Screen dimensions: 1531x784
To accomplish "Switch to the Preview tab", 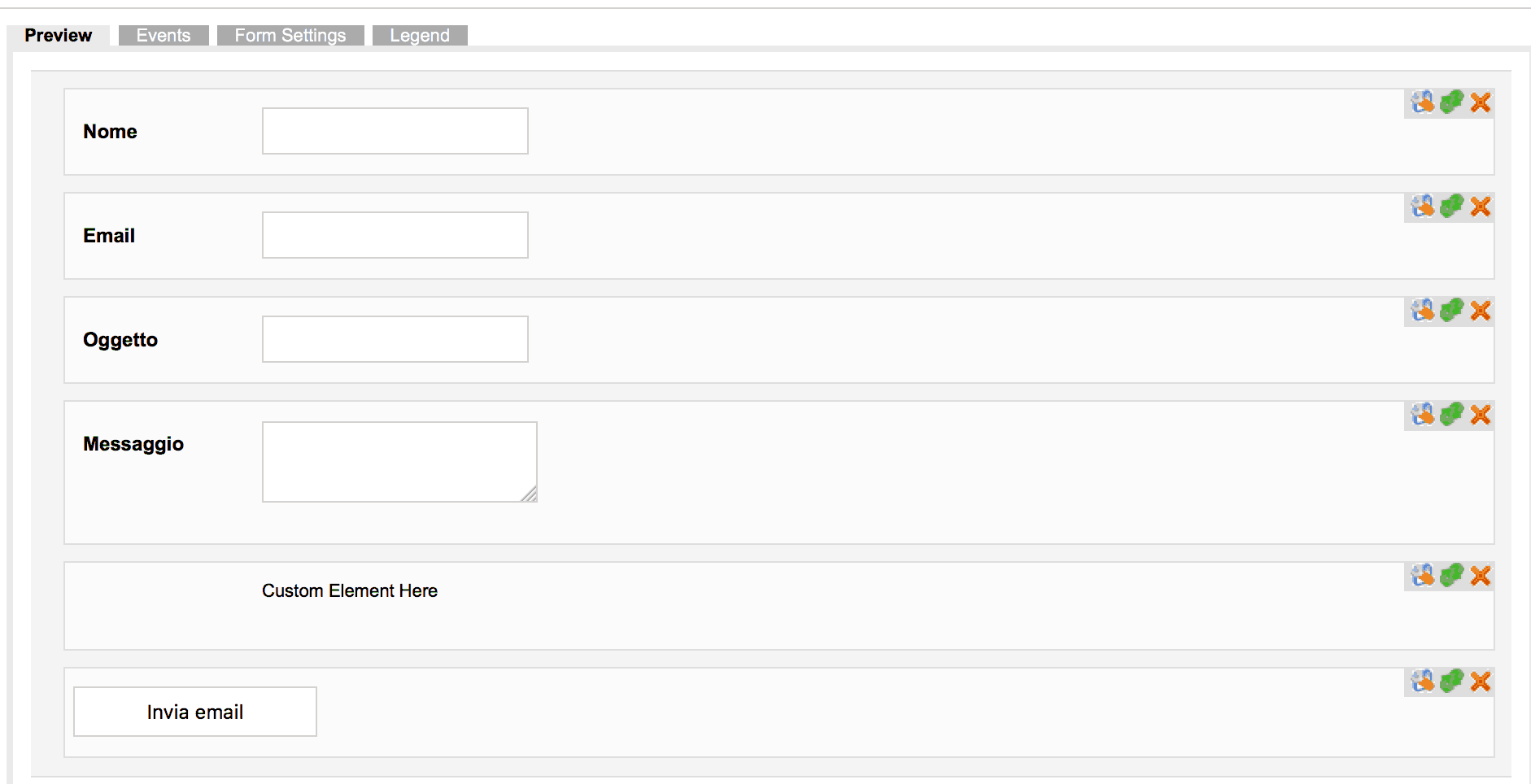I will [x=59, y=35].
